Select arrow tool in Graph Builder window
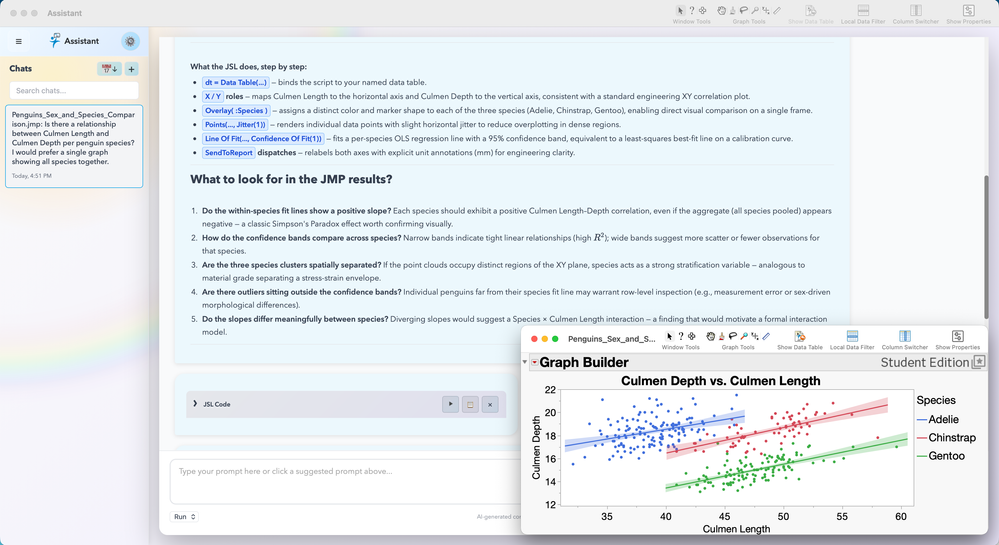 [669, 336]
